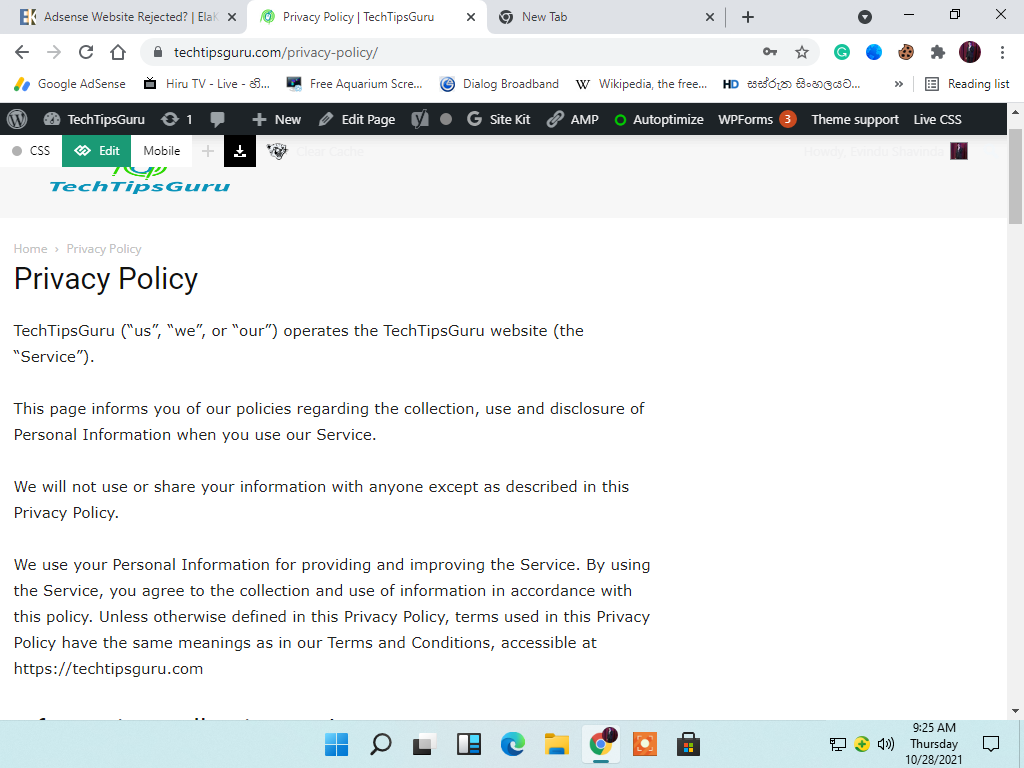Expand hidden bookmarks chevron
The image size is (1024, 768).
click(x=899, y=84)
